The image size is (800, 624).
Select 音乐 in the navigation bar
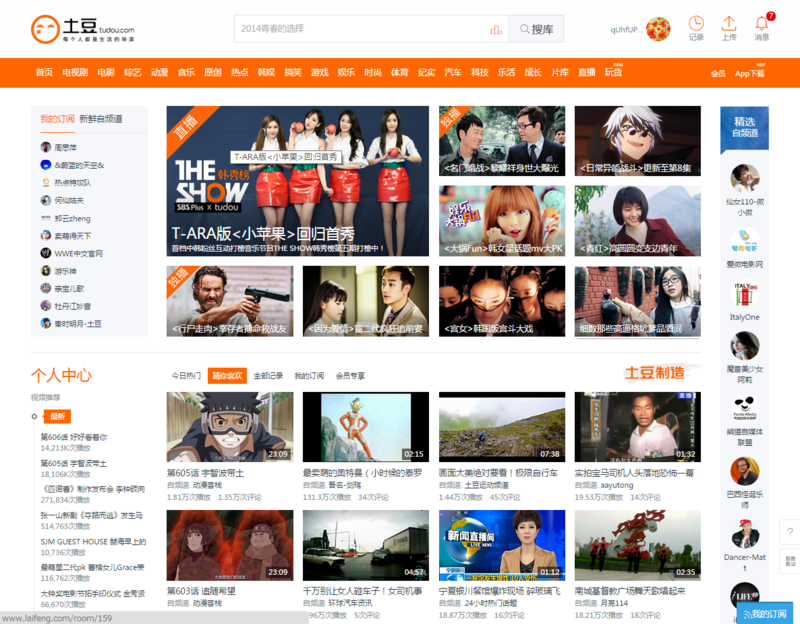click(x=186, y=72)
